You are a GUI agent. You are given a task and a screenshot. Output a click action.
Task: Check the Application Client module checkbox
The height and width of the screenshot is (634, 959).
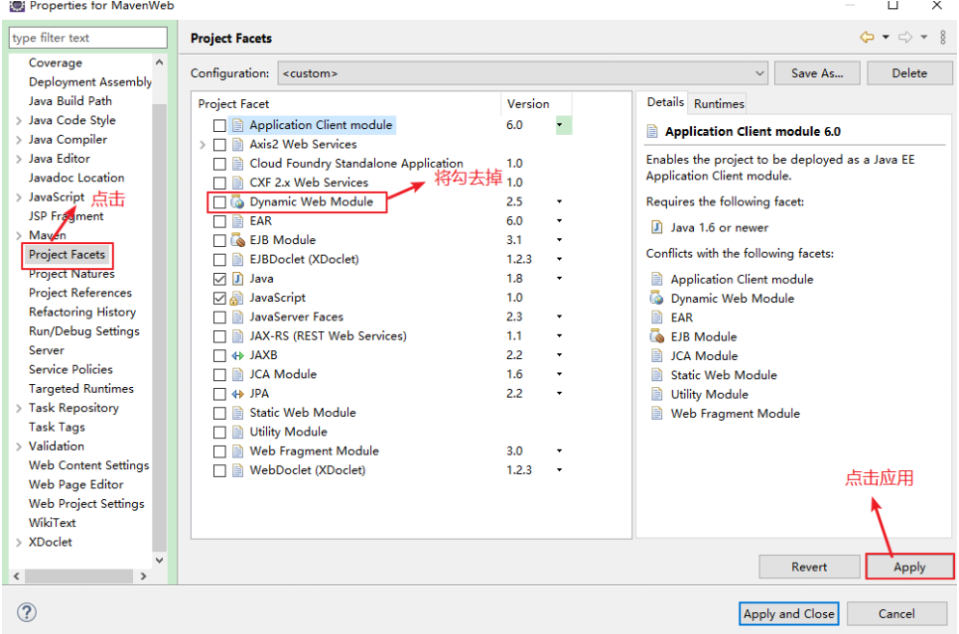219,125
